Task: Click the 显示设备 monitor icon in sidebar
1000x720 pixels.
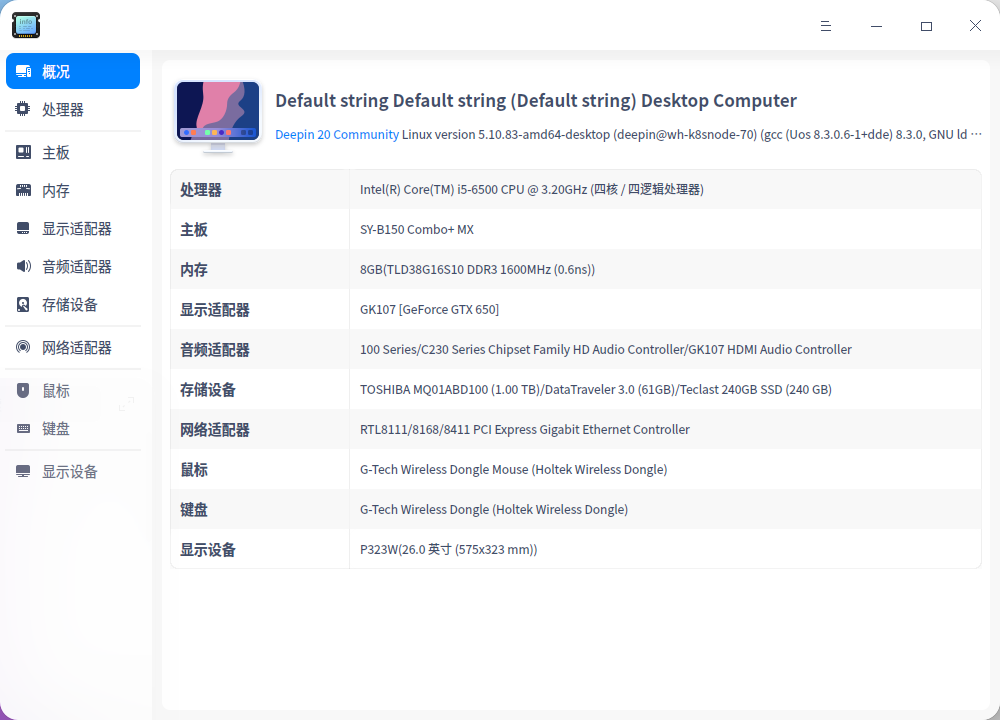Action: tap(24, 471)
